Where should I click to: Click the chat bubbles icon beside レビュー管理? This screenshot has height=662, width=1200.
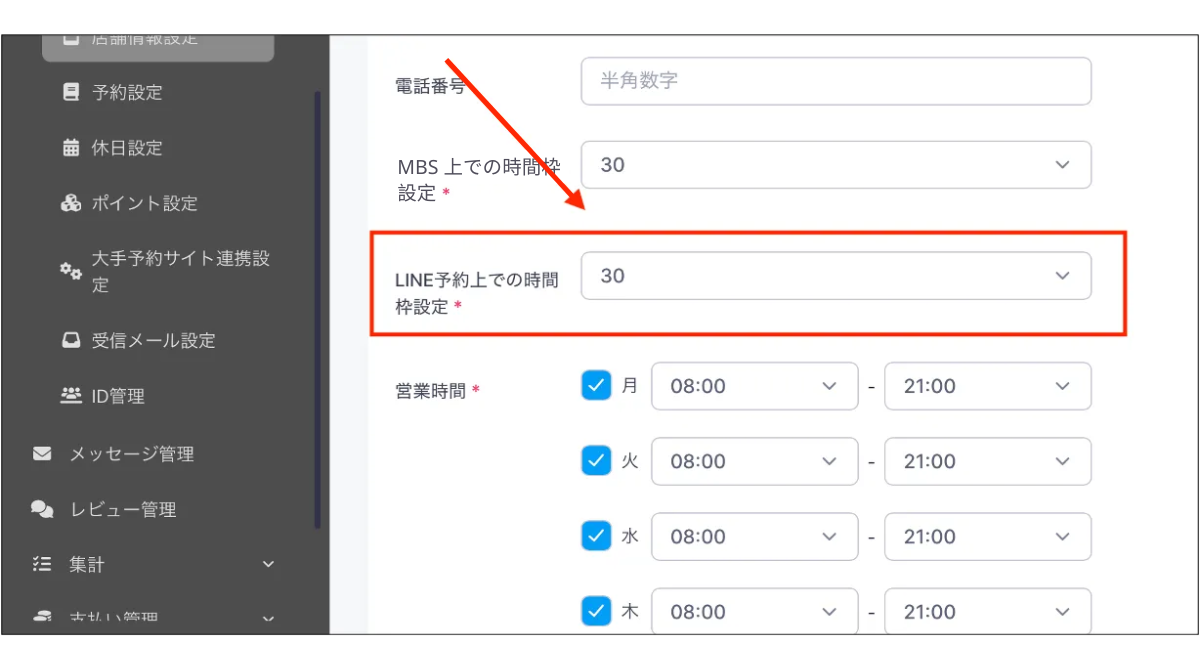pyautogui.click(x=42, y=510)
